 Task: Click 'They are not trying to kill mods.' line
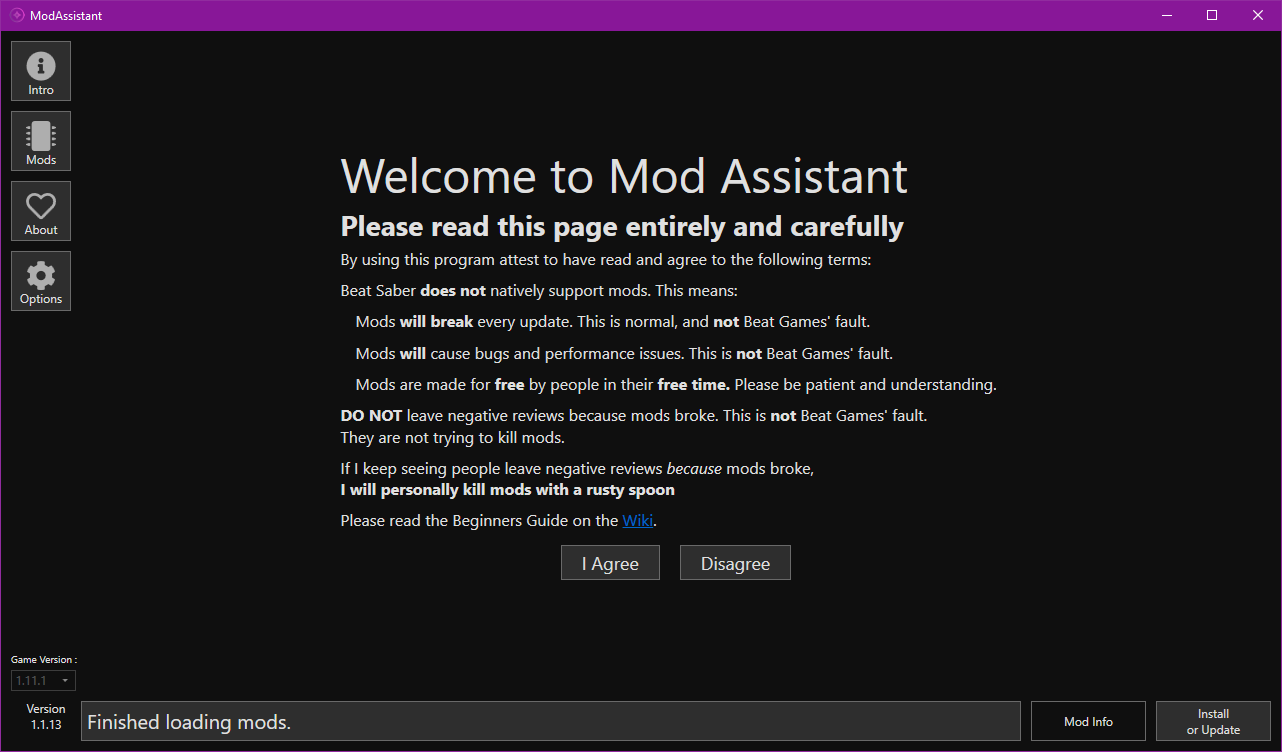(453, 438)
